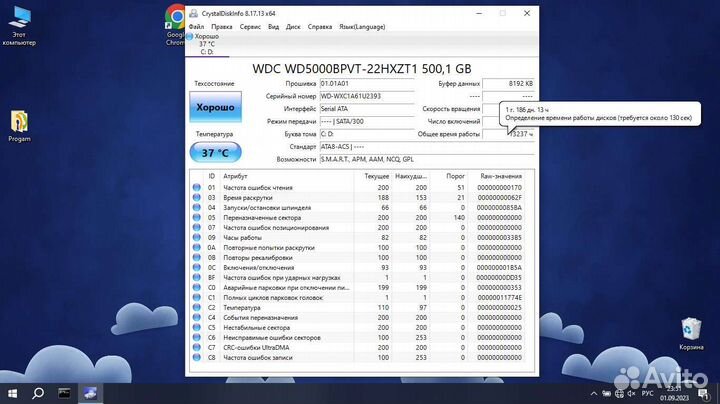
Task: Click status icon for Часы работы
Action: click(x=197, y=237)
